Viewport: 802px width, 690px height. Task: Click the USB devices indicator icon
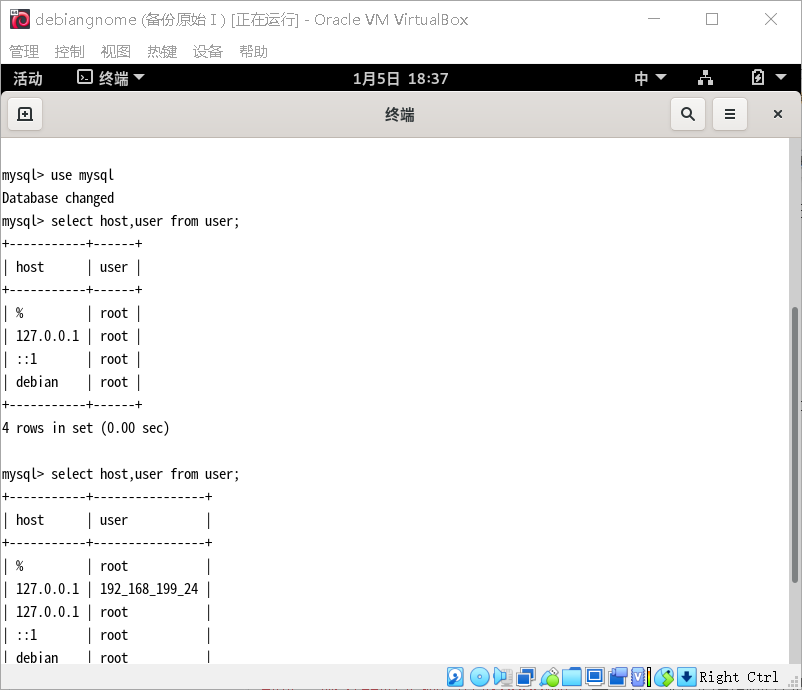click(549, 677)
